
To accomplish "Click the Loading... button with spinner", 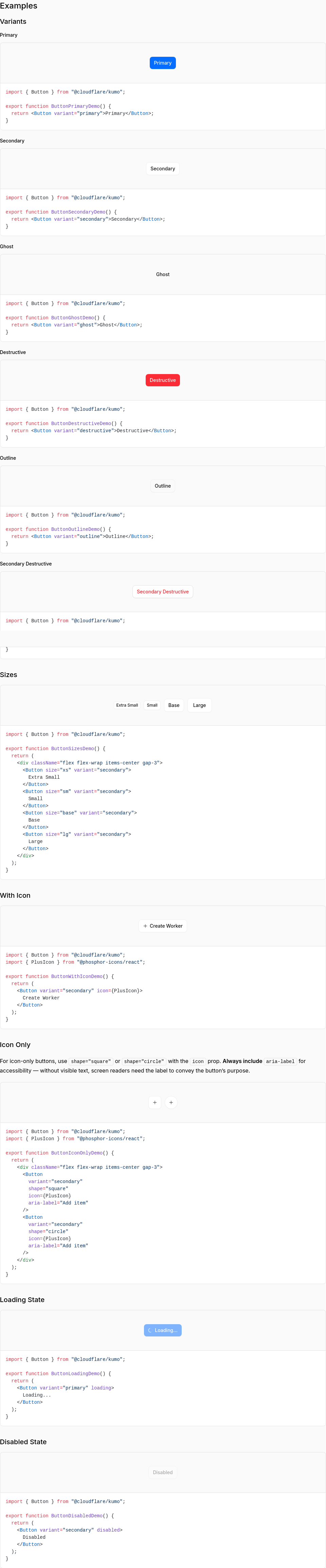I will click(162, 1330).
